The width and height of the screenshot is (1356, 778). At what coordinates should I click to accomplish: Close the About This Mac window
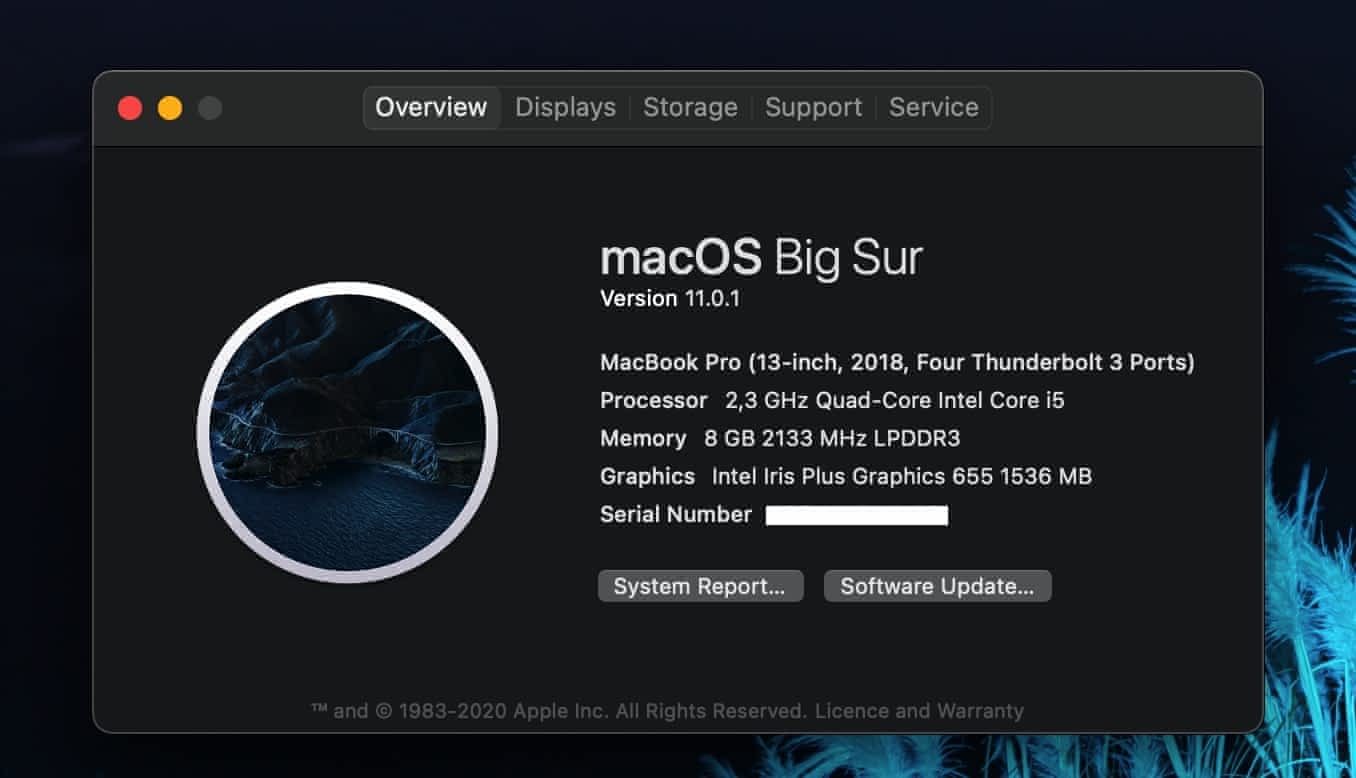click(130, 108)
